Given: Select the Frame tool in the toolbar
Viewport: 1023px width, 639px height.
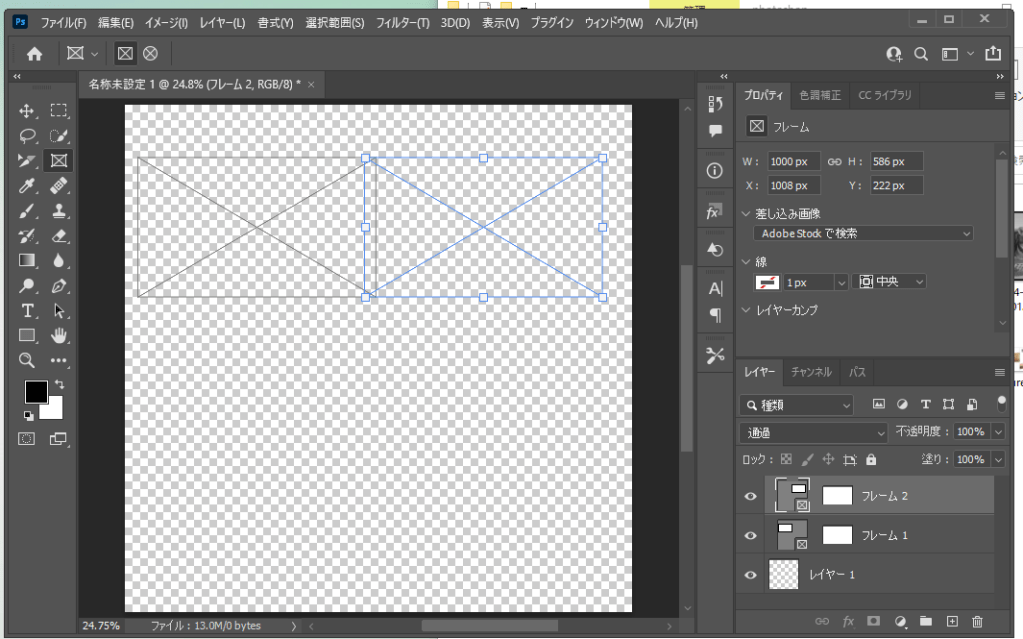Looking at the screenshot, I should tap(59, 160).
